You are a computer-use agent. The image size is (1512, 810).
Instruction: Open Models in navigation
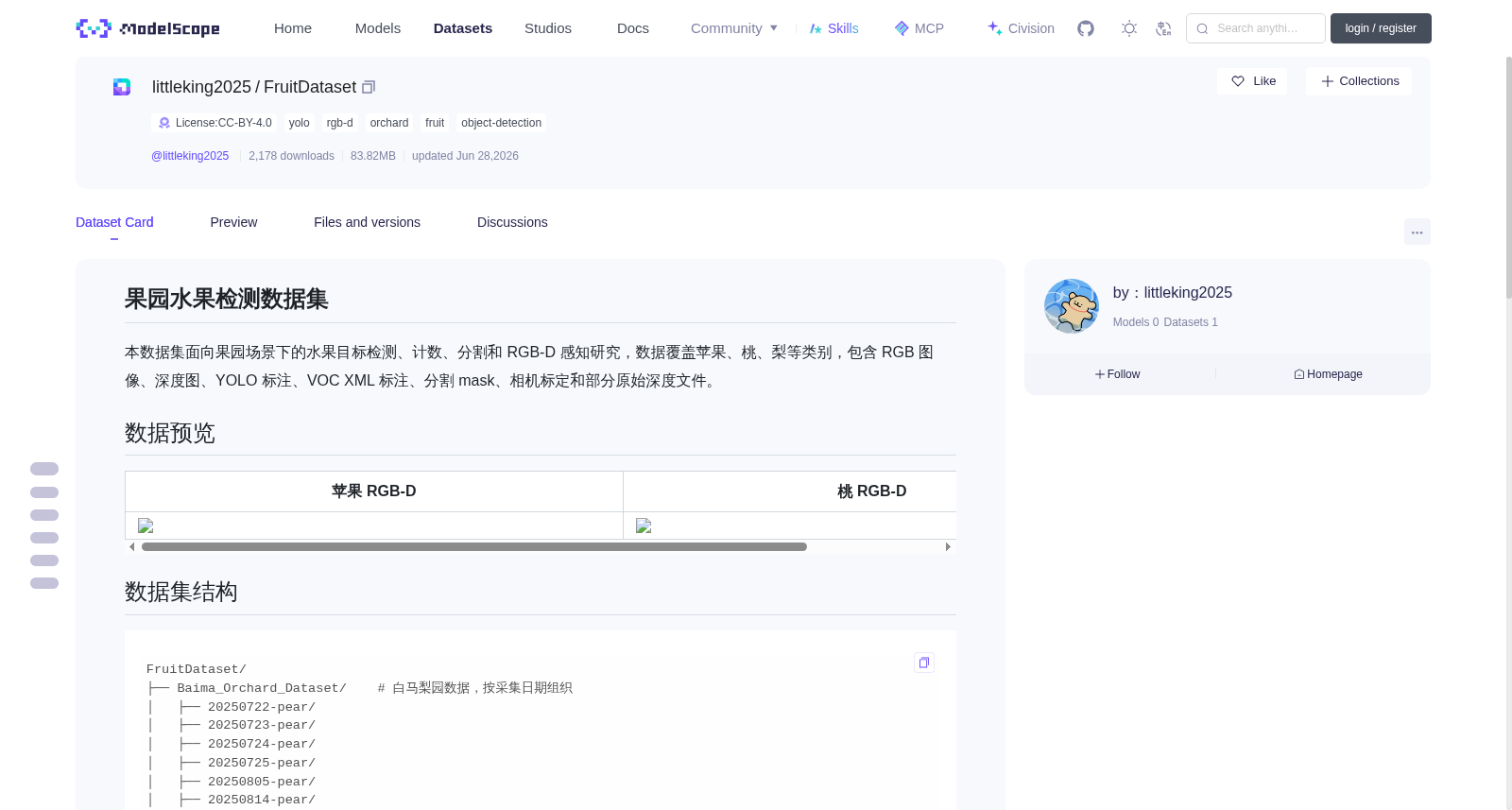[378, 28]
